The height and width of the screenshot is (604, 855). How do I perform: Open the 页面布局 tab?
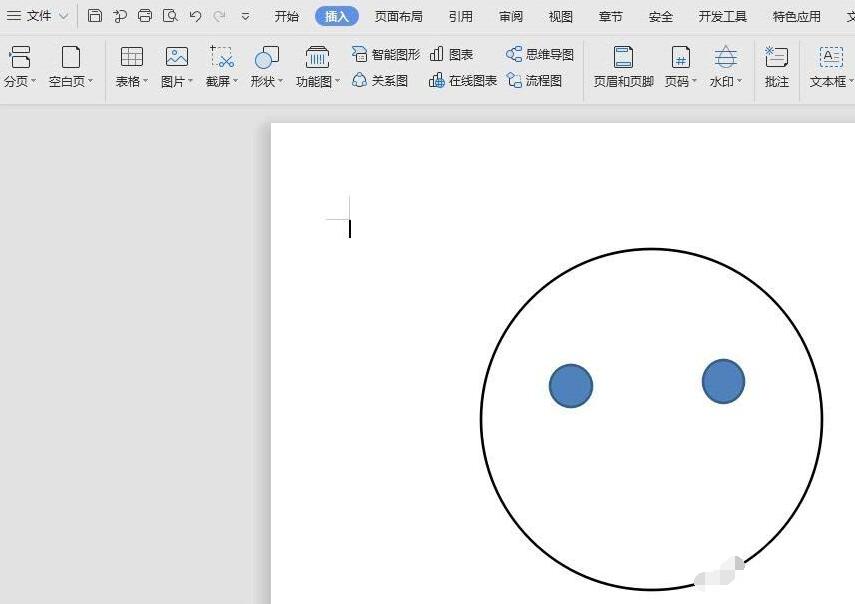click(x=399, y=16)
